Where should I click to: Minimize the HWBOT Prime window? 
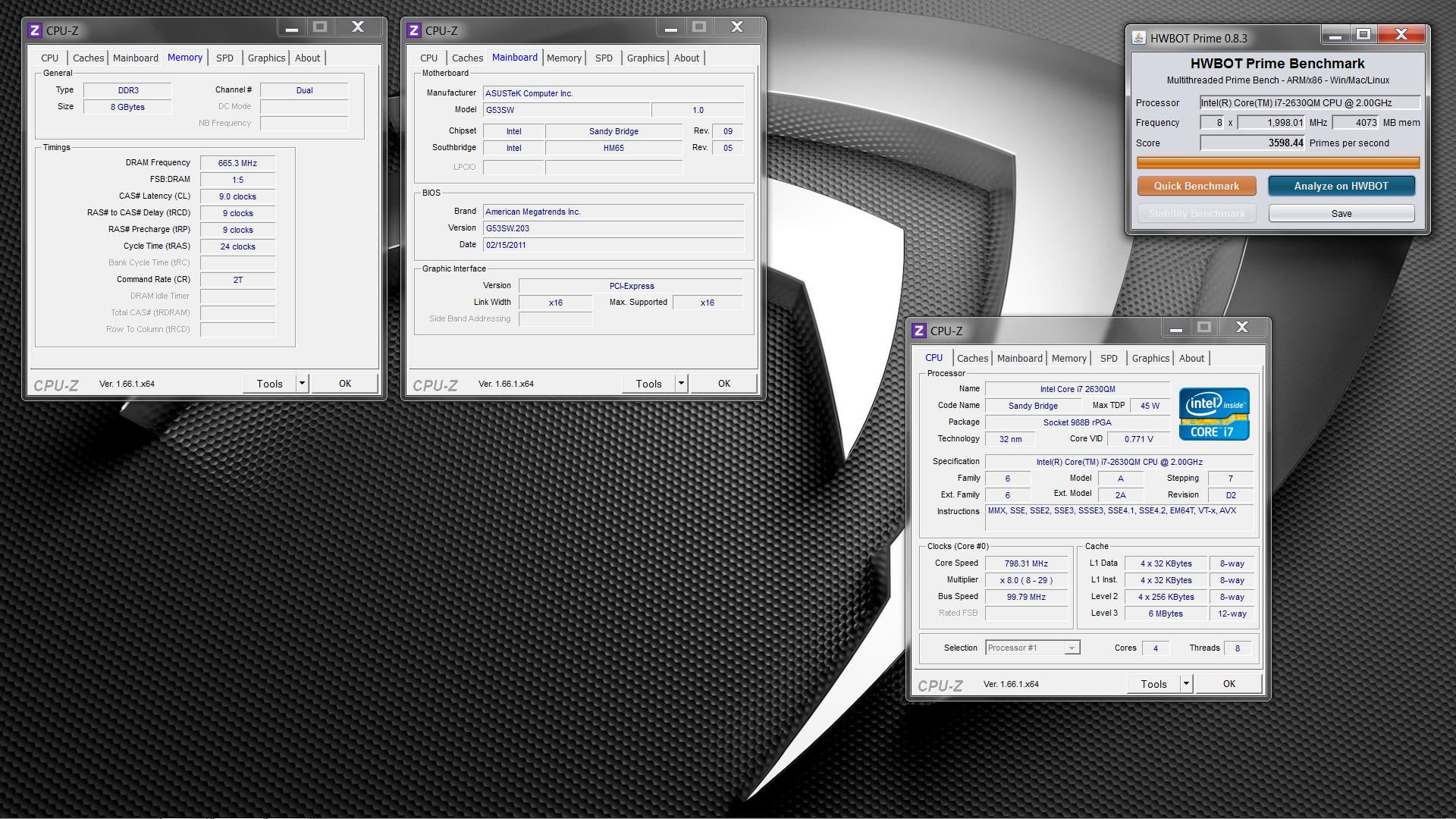1335,36
